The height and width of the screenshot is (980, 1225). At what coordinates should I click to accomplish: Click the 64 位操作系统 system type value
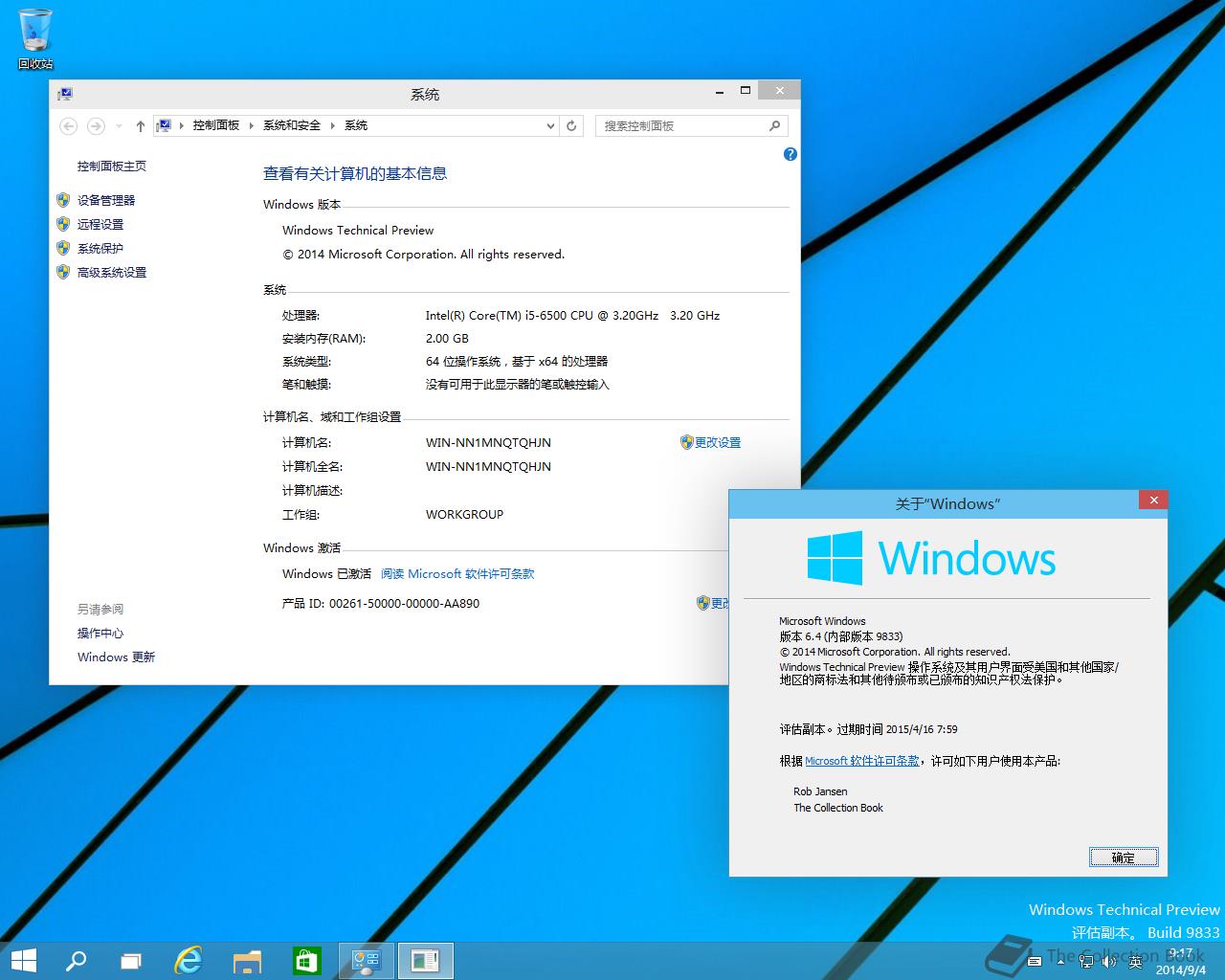tap(517, 361)
